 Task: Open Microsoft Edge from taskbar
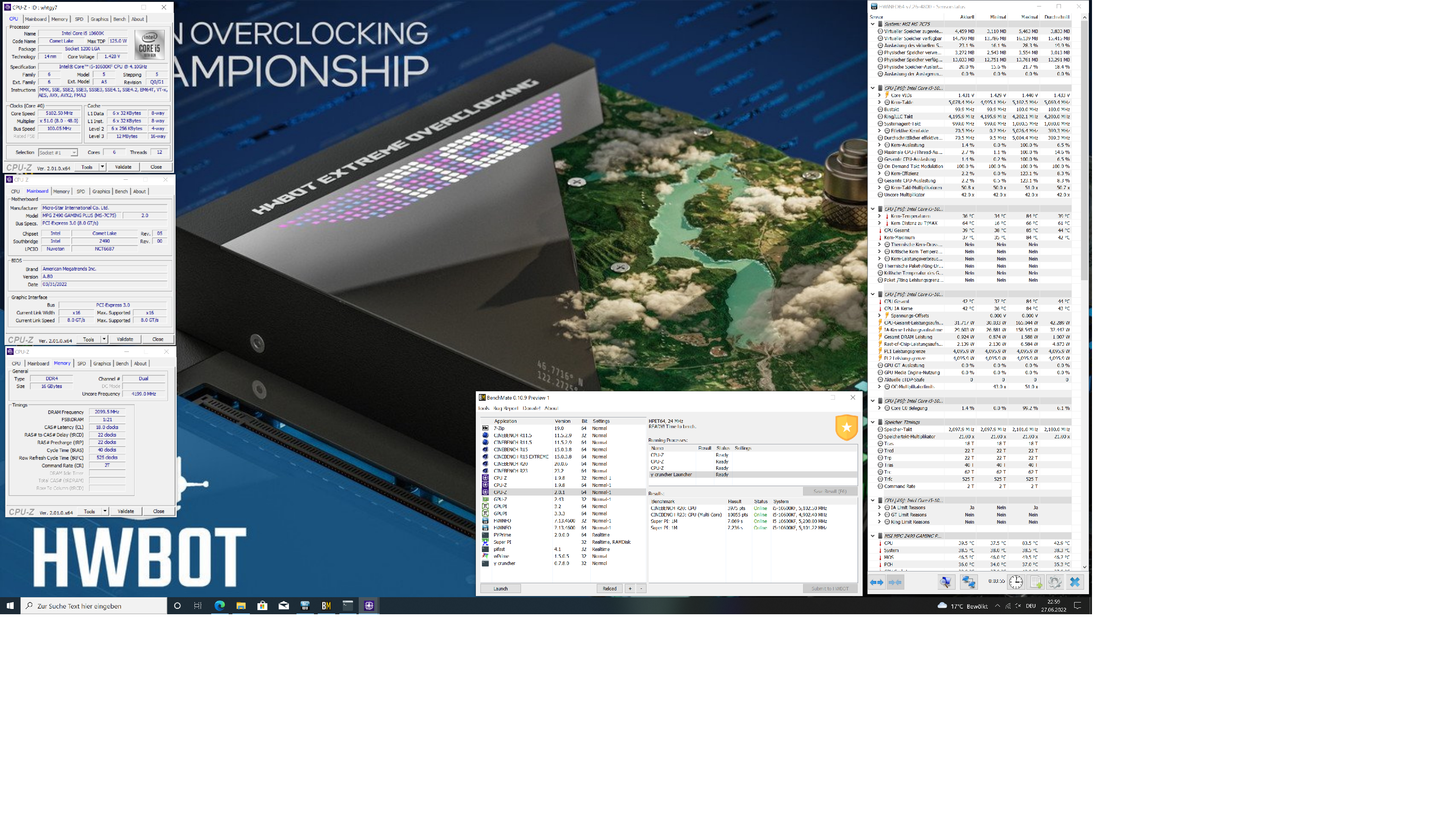[x=219, y=606]
